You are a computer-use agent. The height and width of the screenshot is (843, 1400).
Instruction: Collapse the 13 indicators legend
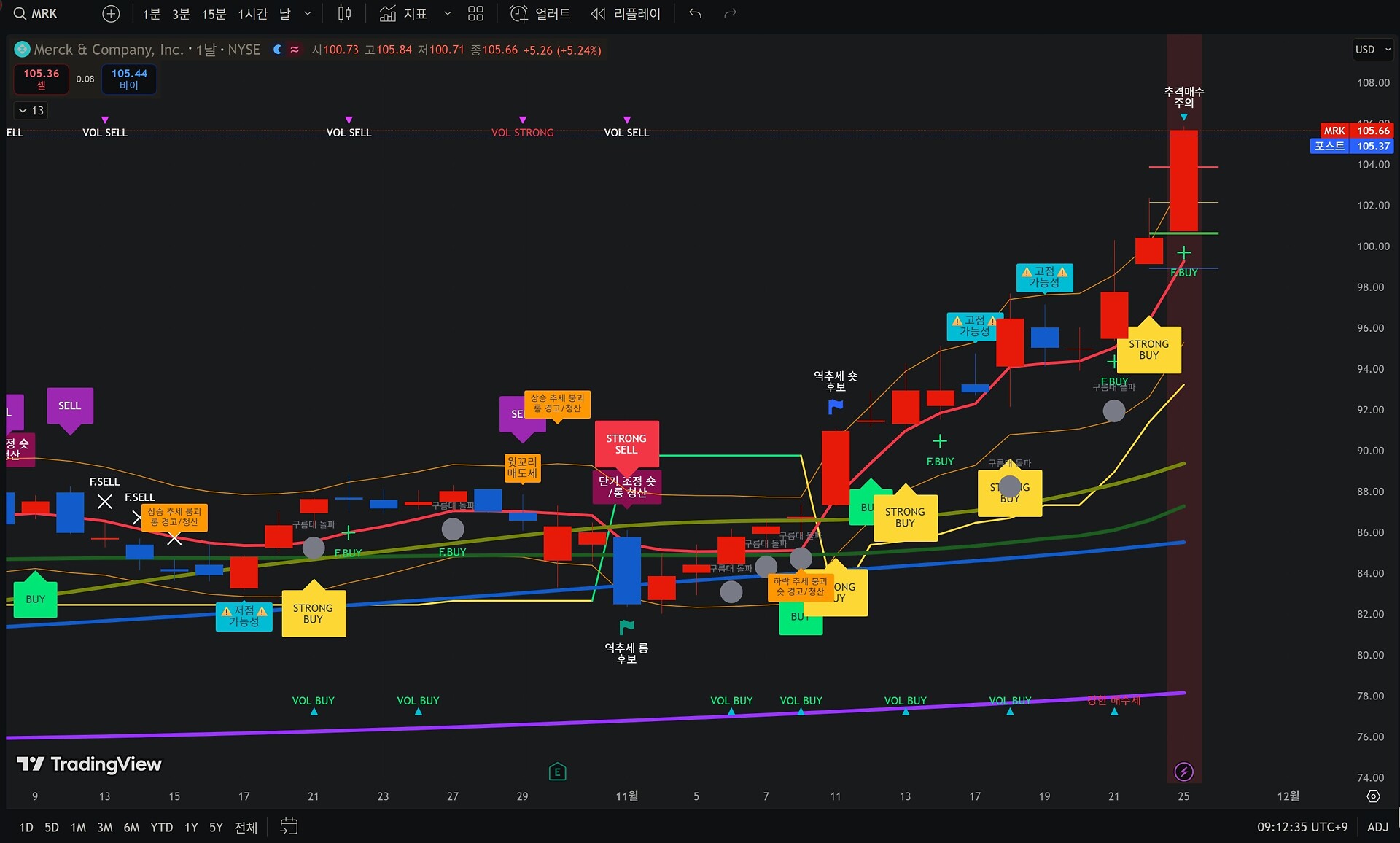pyautogui.click(x=31, y=111)
